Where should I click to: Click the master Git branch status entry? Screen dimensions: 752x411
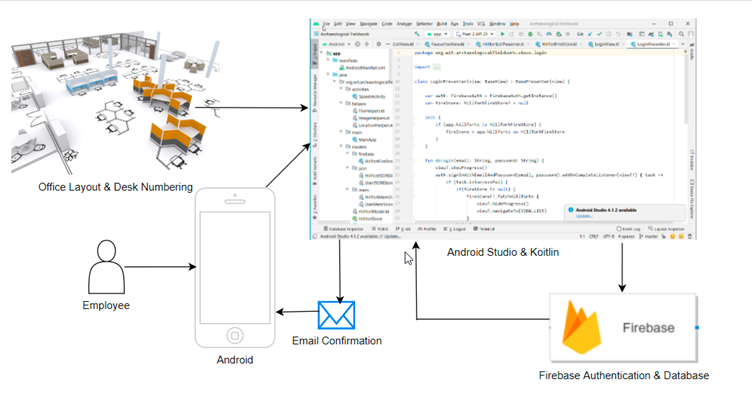click(x=648, y=236)
